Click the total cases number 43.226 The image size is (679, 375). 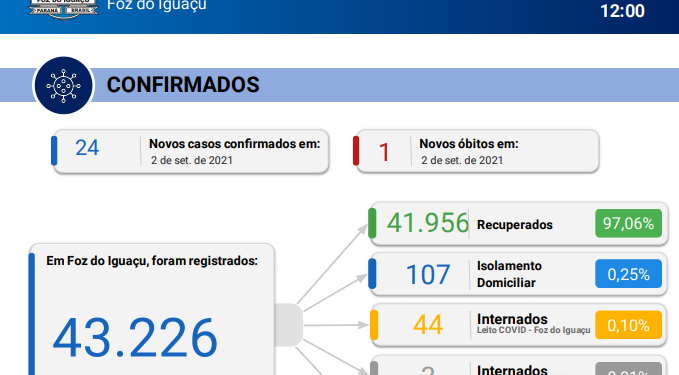click(x=135, y=338)
